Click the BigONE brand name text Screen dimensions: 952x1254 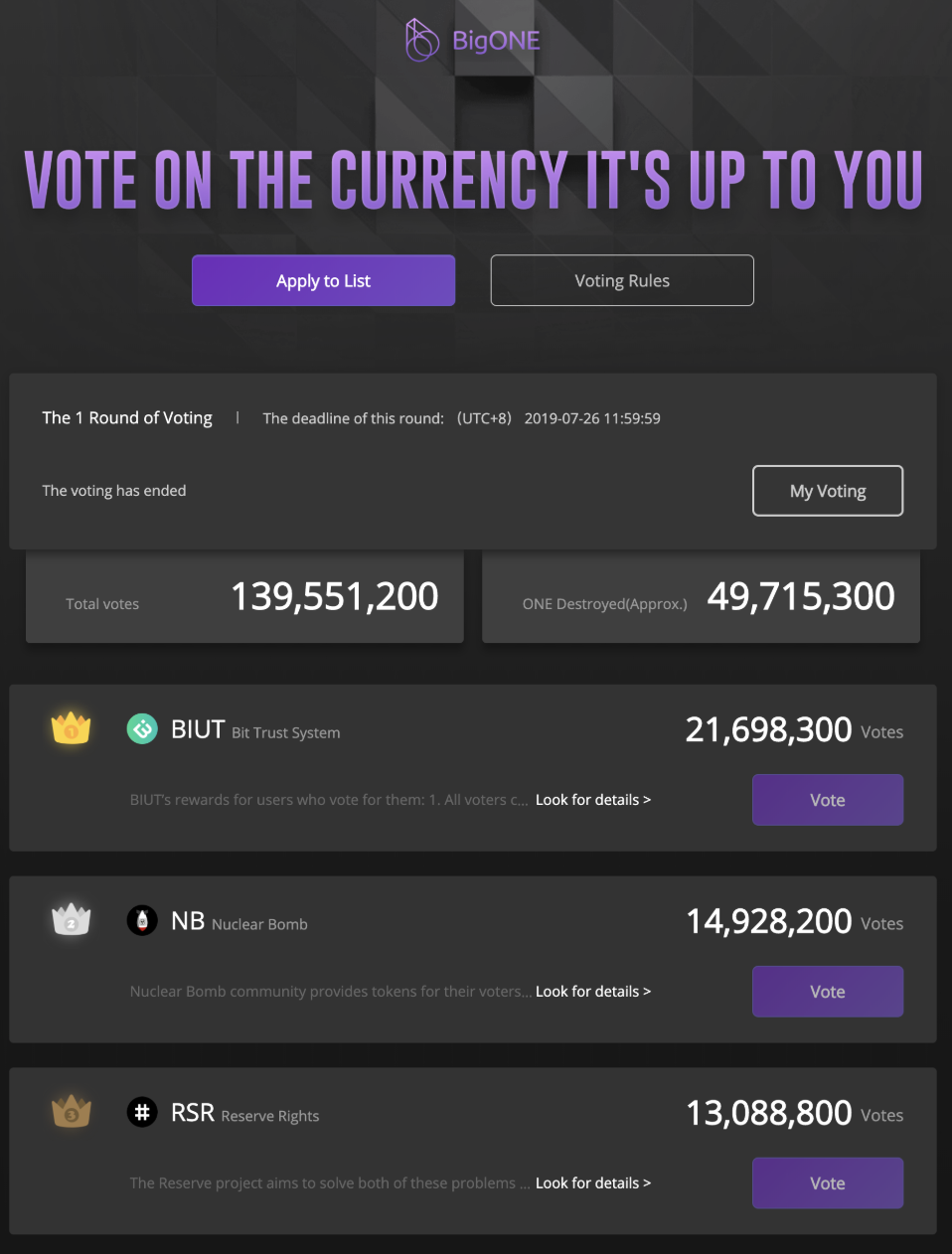(496, 41)
